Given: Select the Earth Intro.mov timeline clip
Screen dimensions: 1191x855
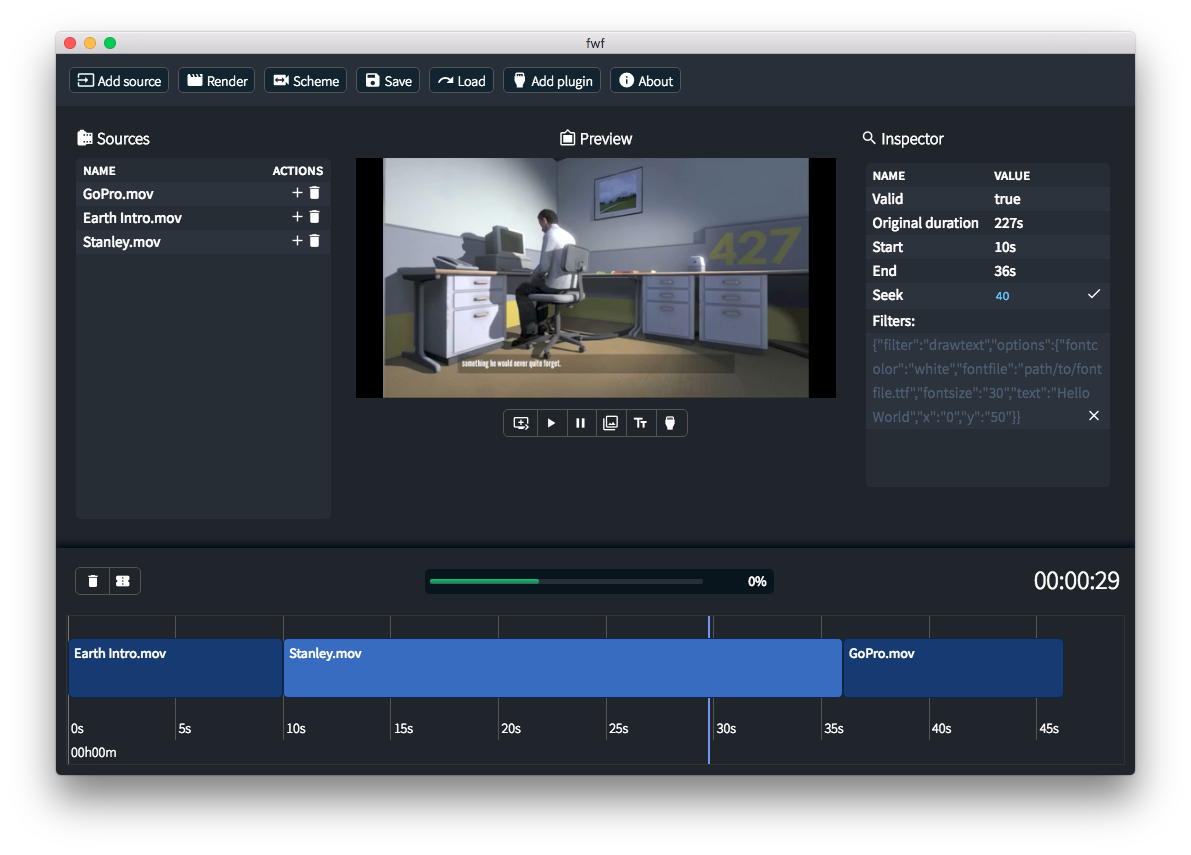Looking at the screenshot, I should tap(176, 668).
